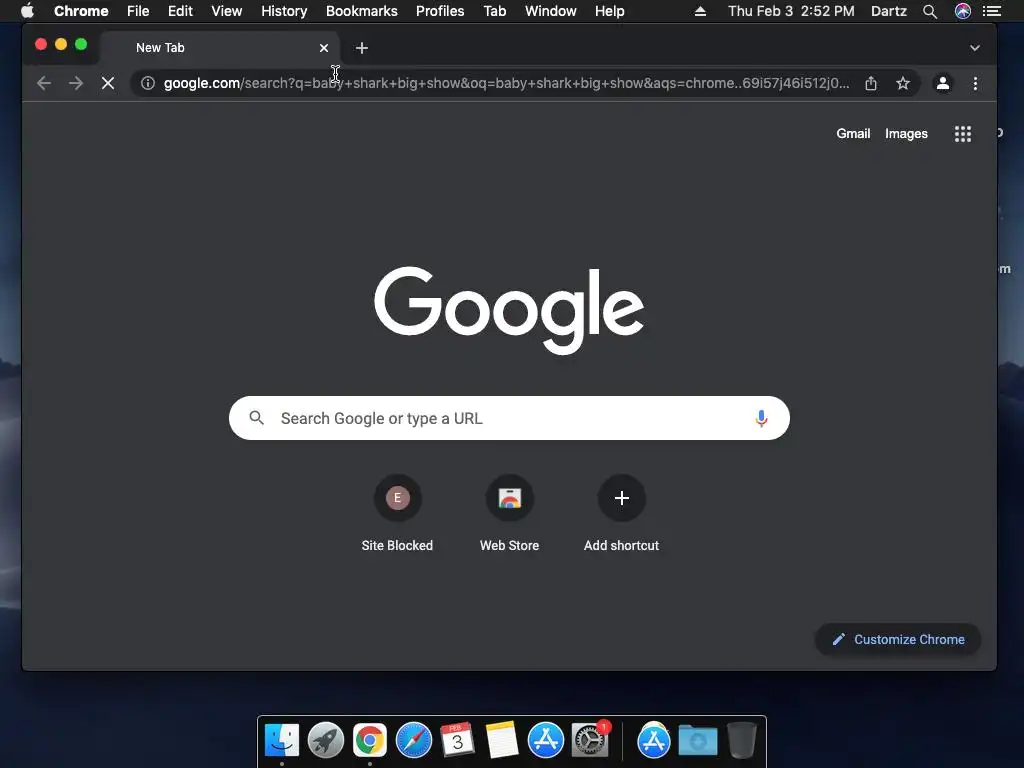1024x768 pixels.
Task: Open the Web Store shortcut
Action: 509,514
